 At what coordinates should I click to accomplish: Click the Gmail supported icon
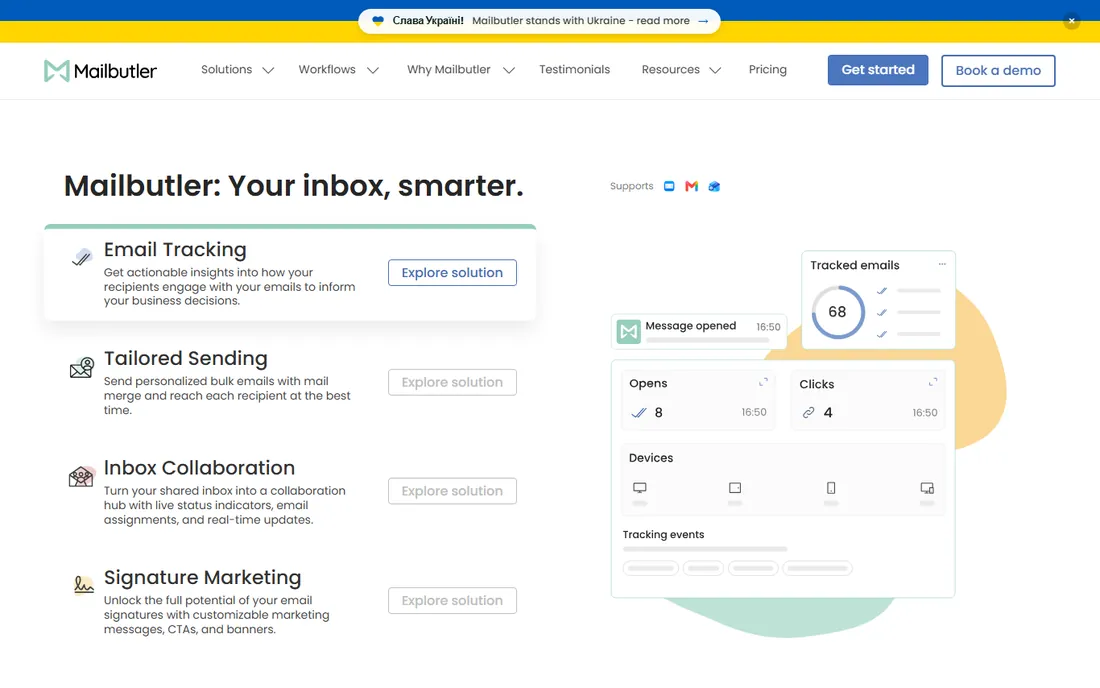692,186
